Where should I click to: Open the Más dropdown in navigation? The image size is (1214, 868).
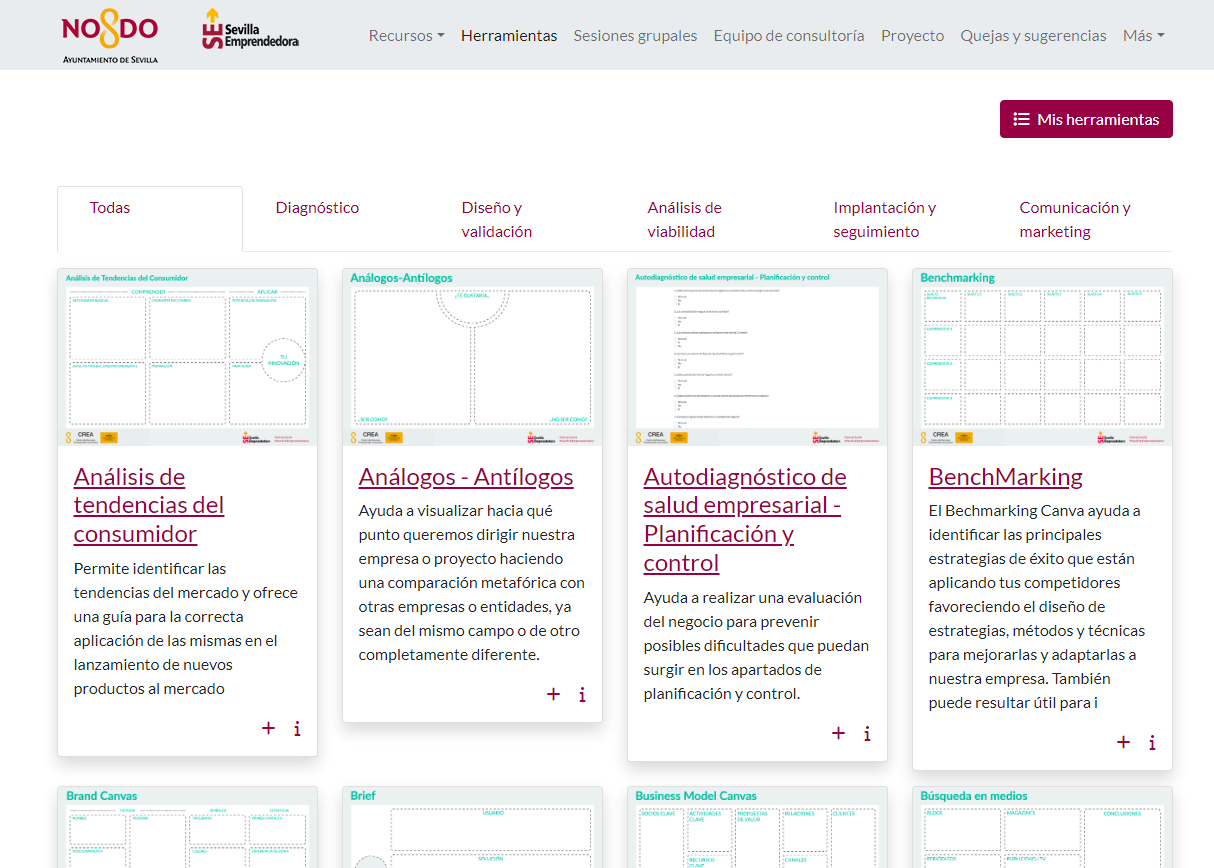pos(1143,36)
